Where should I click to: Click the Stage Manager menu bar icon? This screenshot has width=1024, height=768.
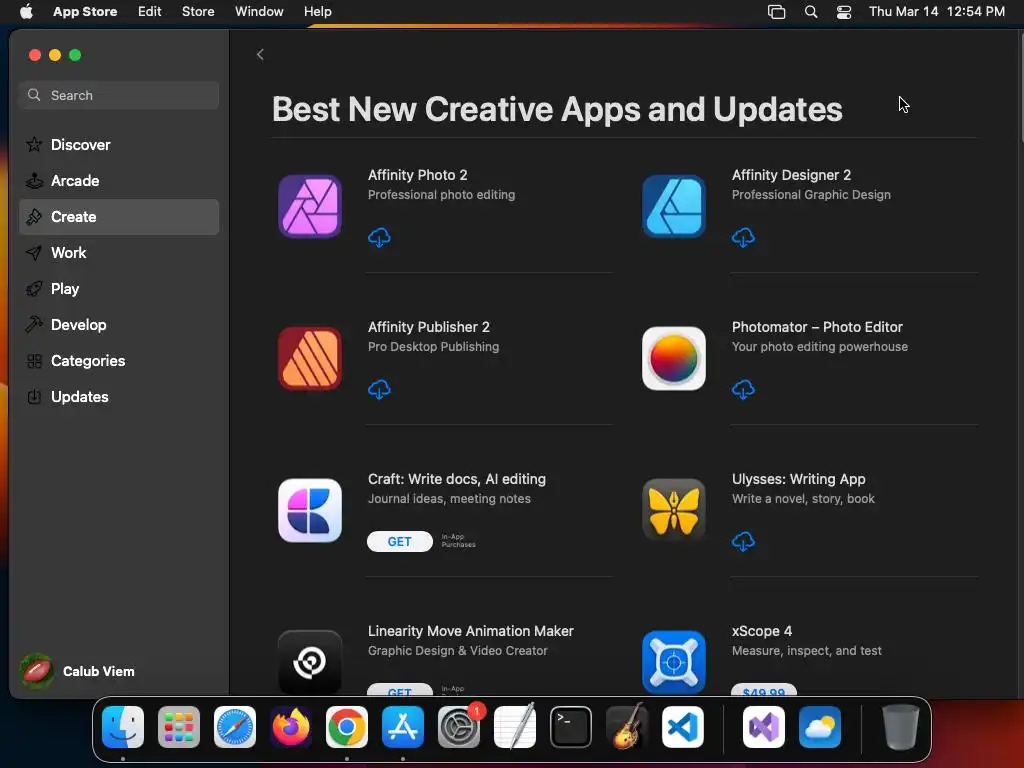pyautogui.click(x=776, y=12)
